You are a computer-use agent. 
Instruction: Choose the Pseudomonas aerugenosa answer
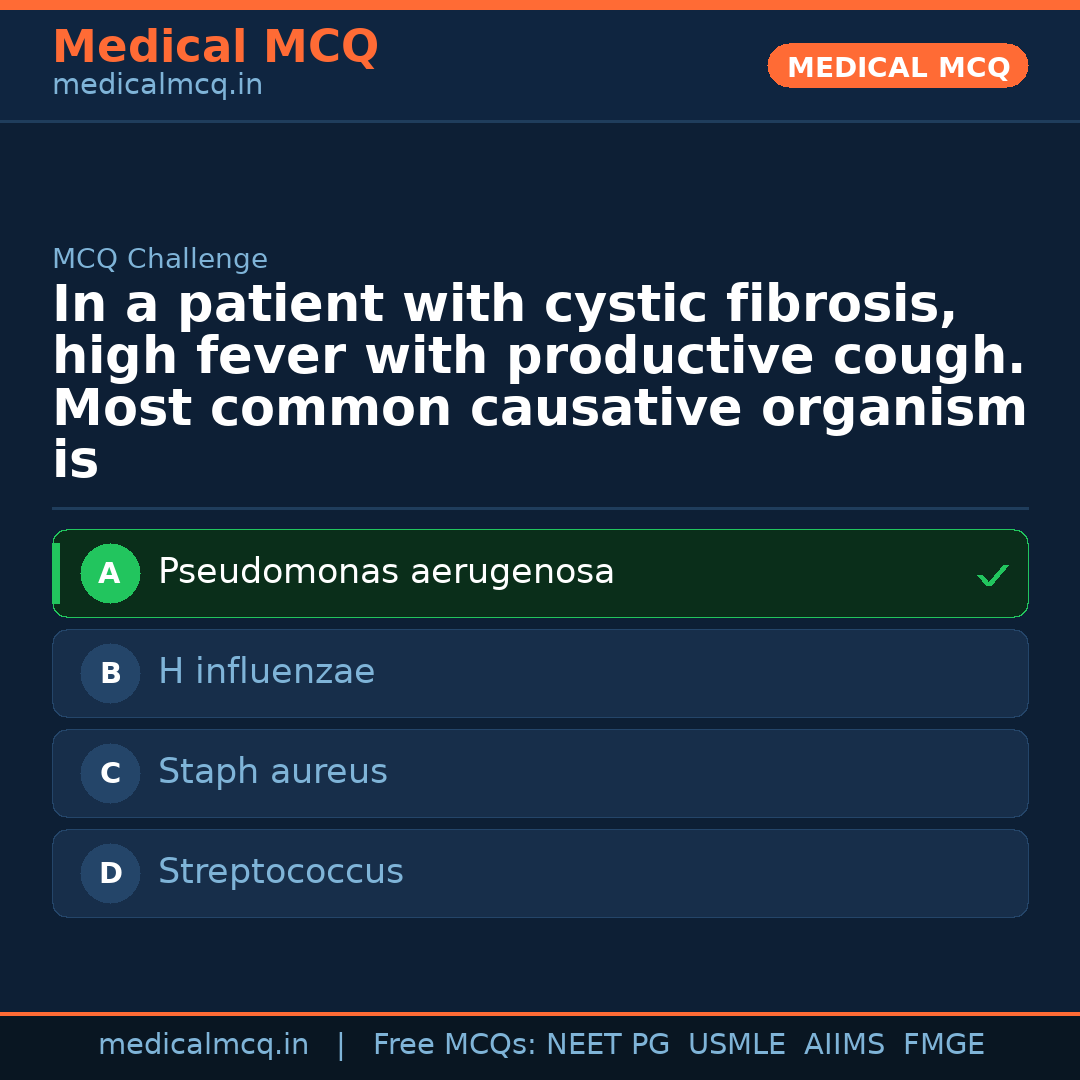(x=386, y=573)
